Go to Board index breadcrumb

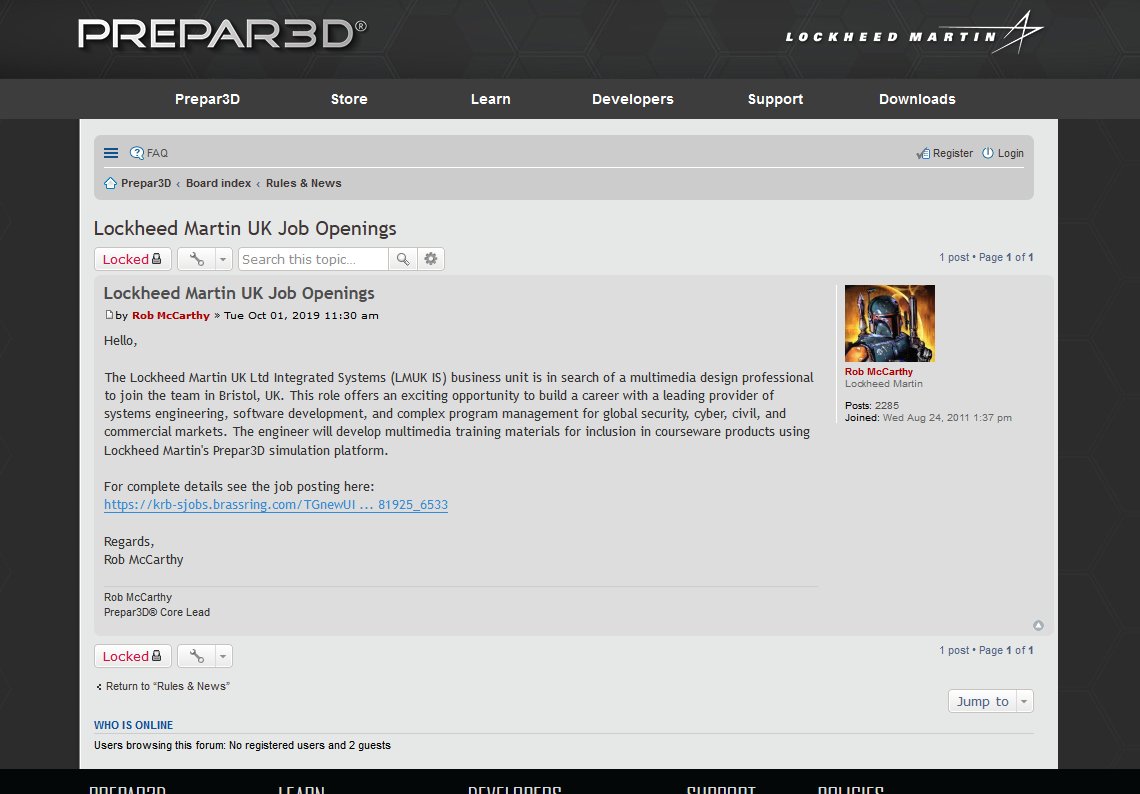tap(218, 183)
